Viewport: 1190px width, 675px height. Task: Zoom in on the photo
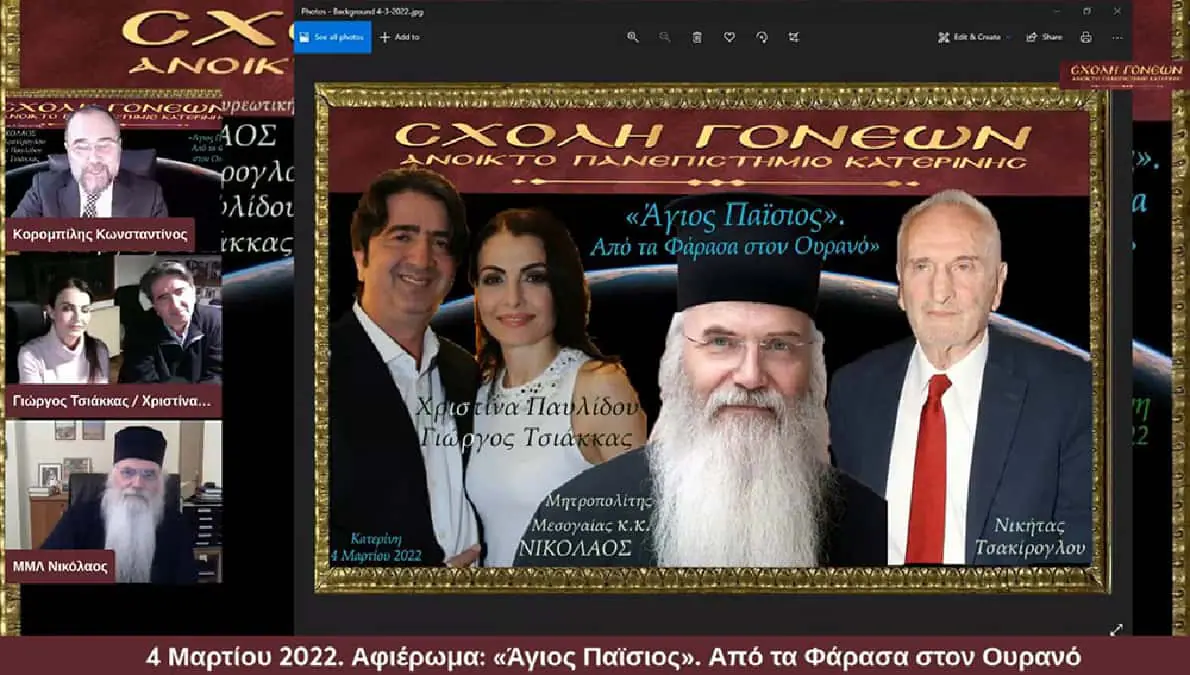click(x=632, y=37)
